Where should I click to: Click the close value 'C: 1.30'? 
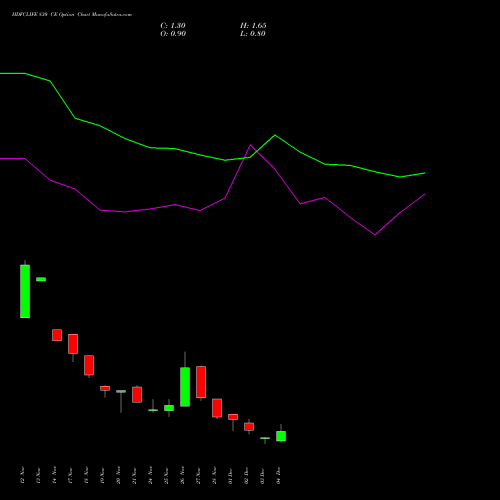pyautogui.click(x=173, y=26)
